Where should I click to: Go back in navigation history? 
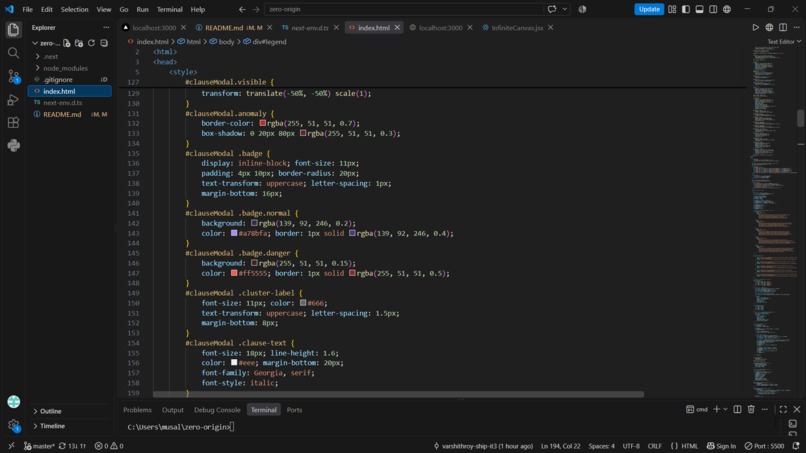(x=242, y=9)
